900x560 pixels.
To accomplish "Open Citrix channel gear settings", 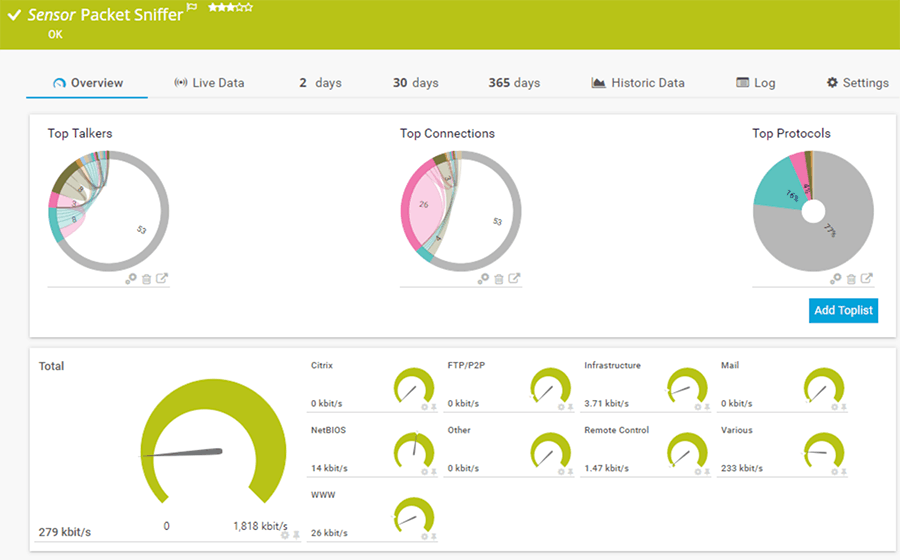I will (x=425, y=407).
